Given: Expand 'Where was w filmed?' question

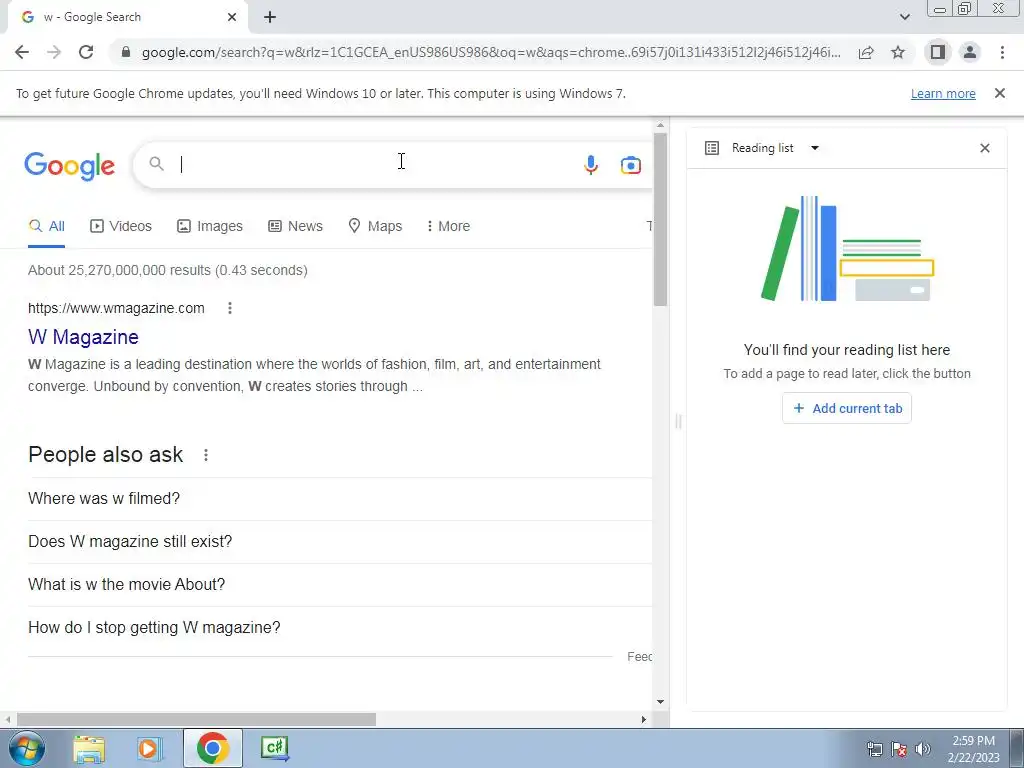Looking at the screenshot, I should coord(340,499).
